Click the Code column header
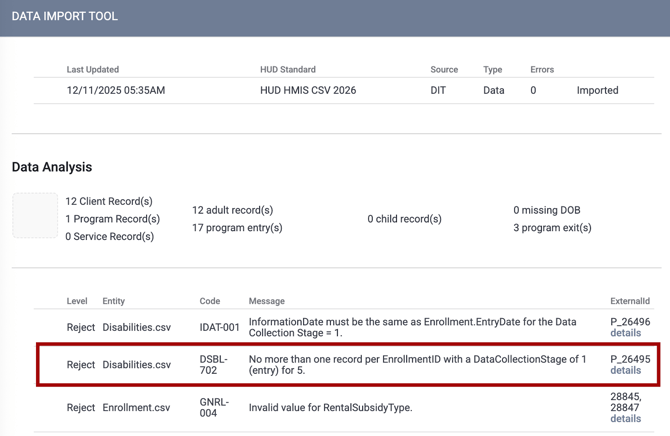The height and width of the screenshot is (436, 670). [210, 301]
